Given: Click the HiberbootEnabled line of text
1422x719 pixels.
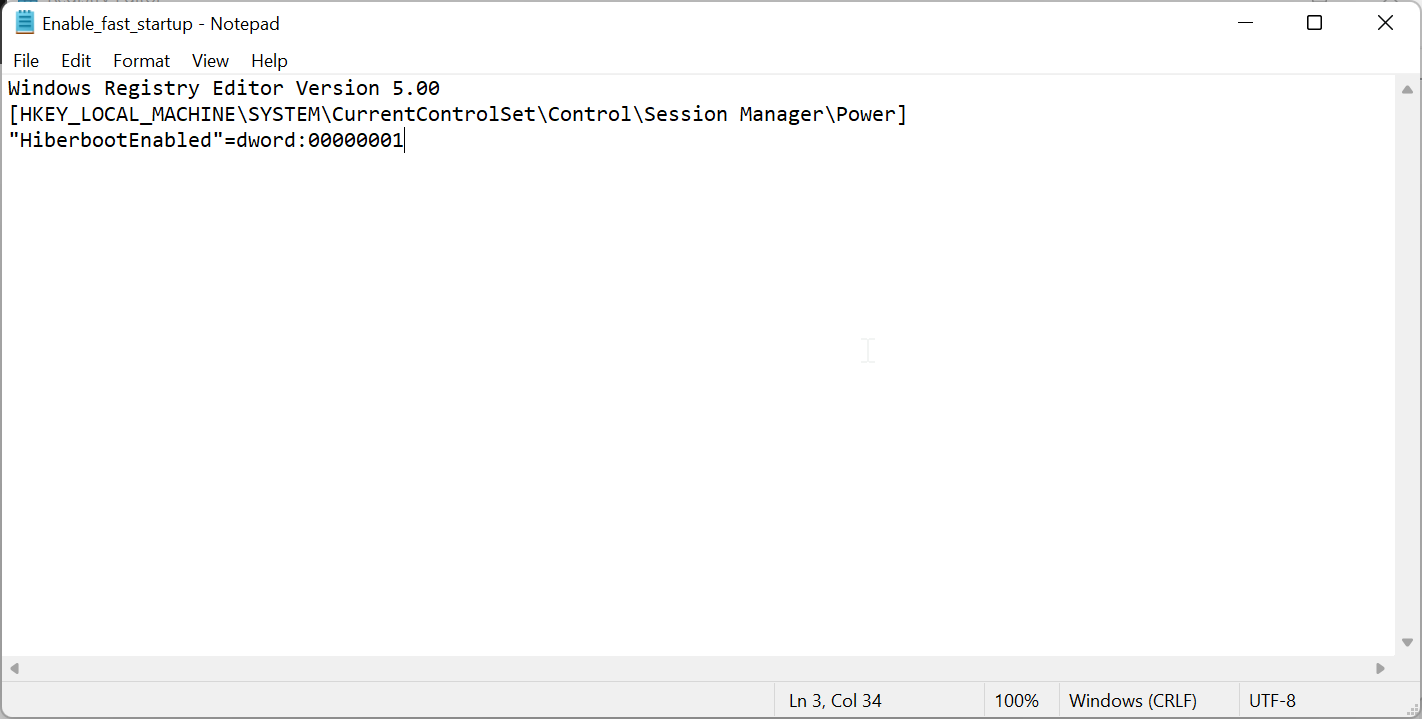Looking at the screenshot, I should (200, 140).
